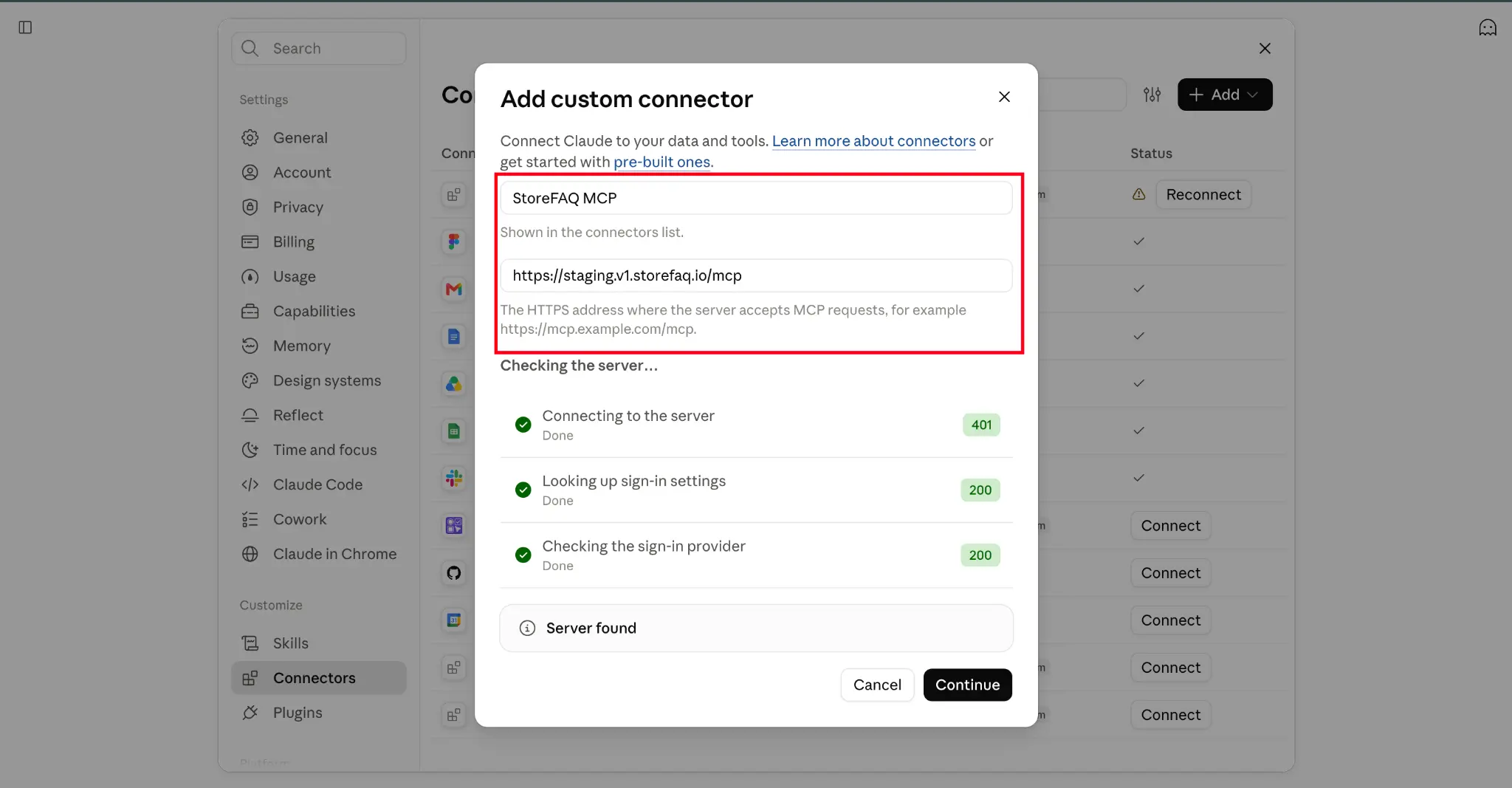This screenshot has width=1512, height=788.
Task: Select the Memory section
Action: click(319, 346)
